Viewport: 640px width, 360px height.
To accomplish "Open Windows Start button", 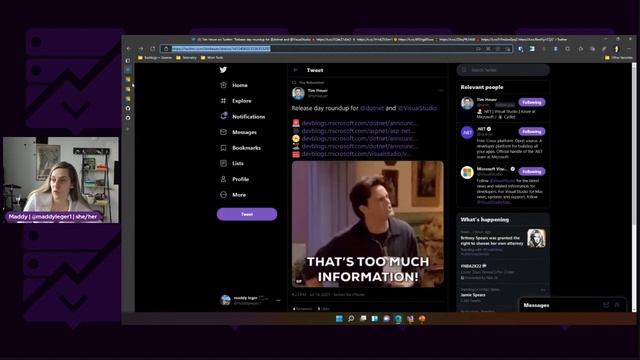I will 339,319.
